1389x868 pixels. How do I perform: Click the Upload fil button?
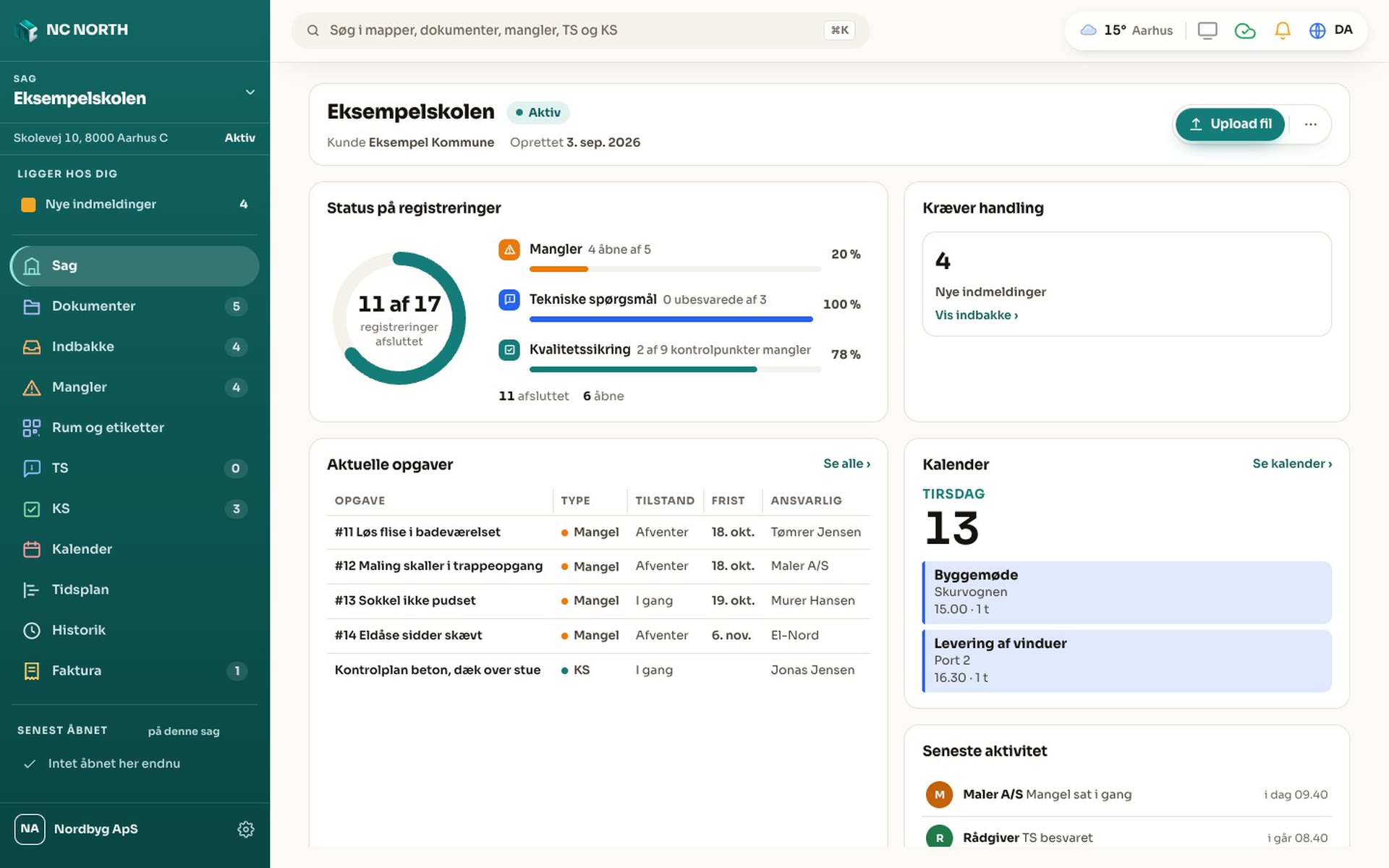(x=1230, y=124)
